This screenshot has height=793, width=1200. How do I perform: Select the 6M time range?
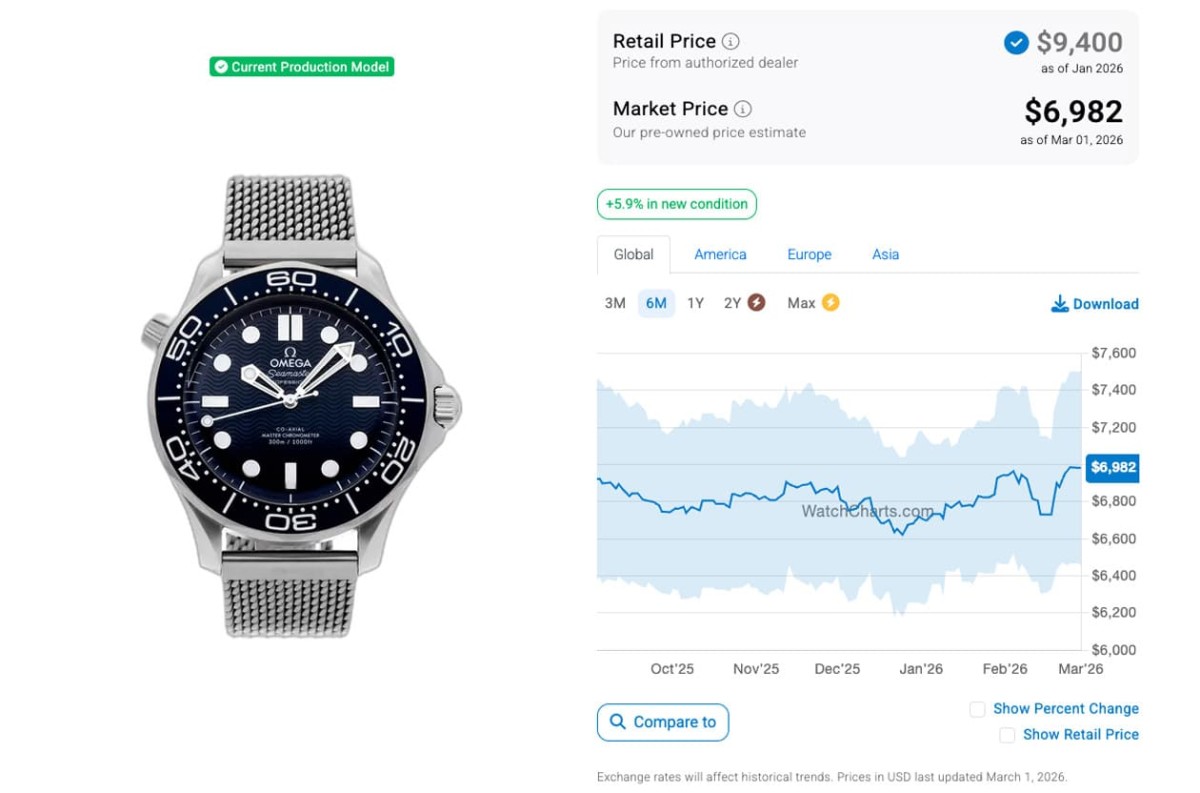pyautogui.click(x=656, y=303)
